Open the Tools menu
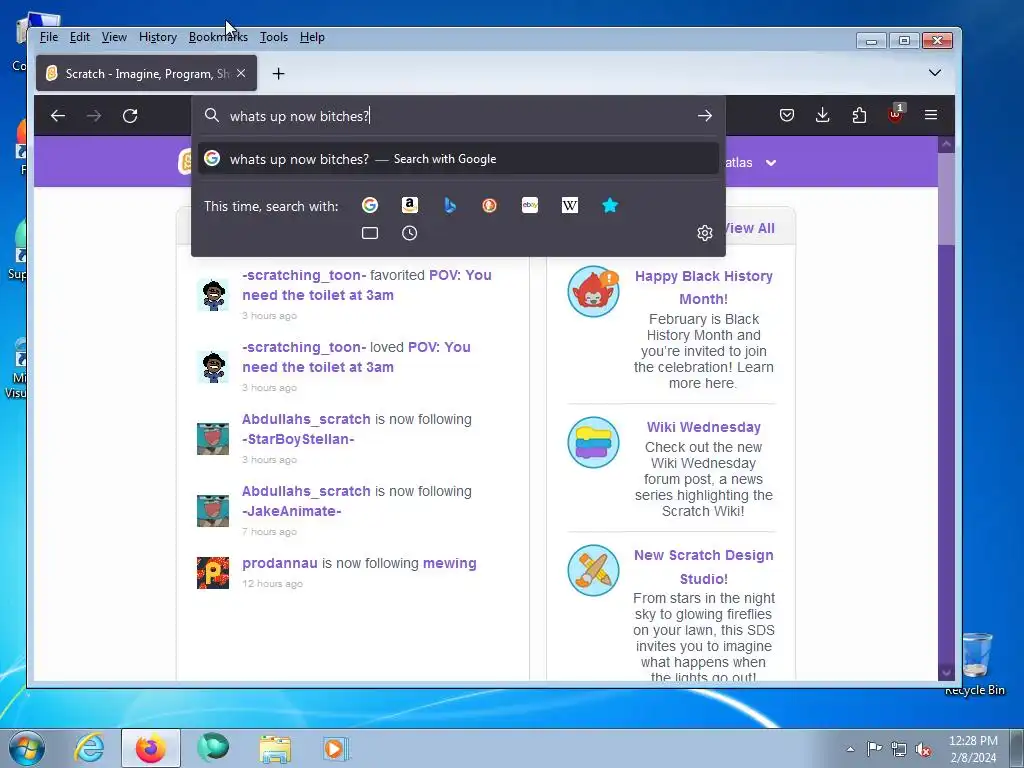Image resolution: width=1024 pixels, height=768 pixels. (274, 37)
